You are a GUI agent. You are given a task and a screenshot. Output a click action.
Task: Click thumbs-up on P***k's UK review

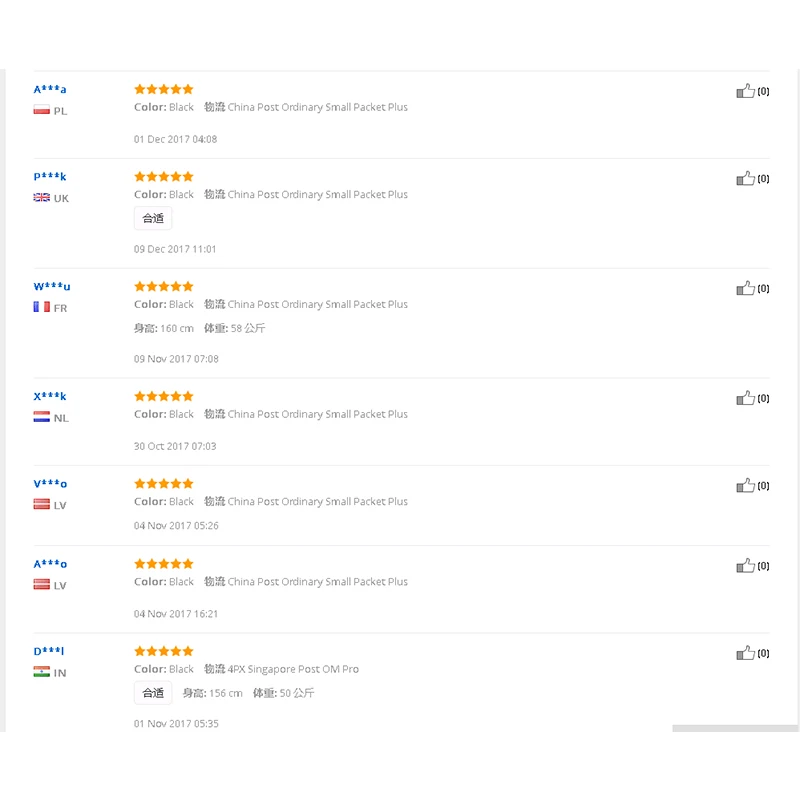pos(745,179)
